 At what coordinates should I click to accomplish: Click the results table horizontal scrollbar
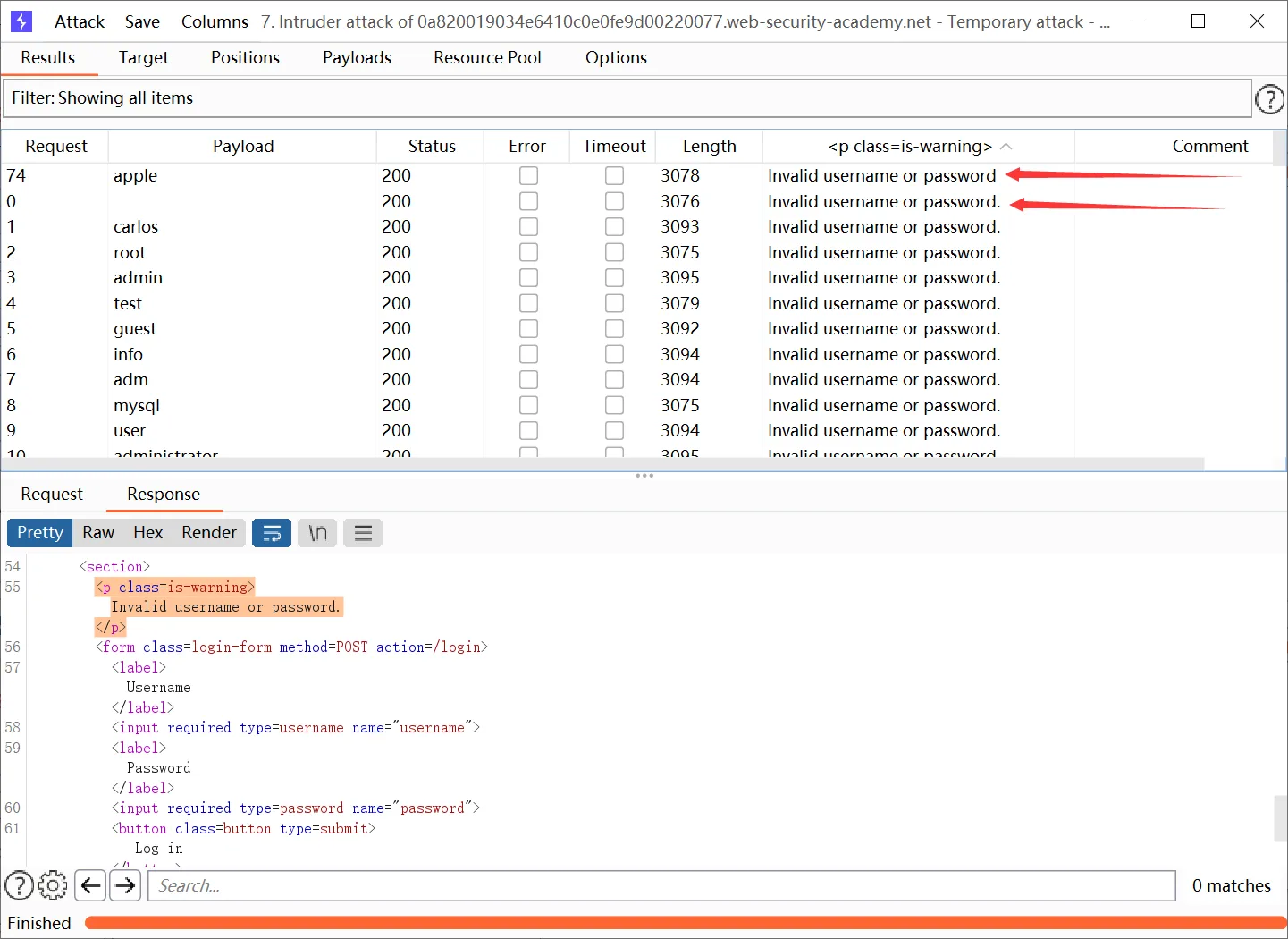pos(602,464)
